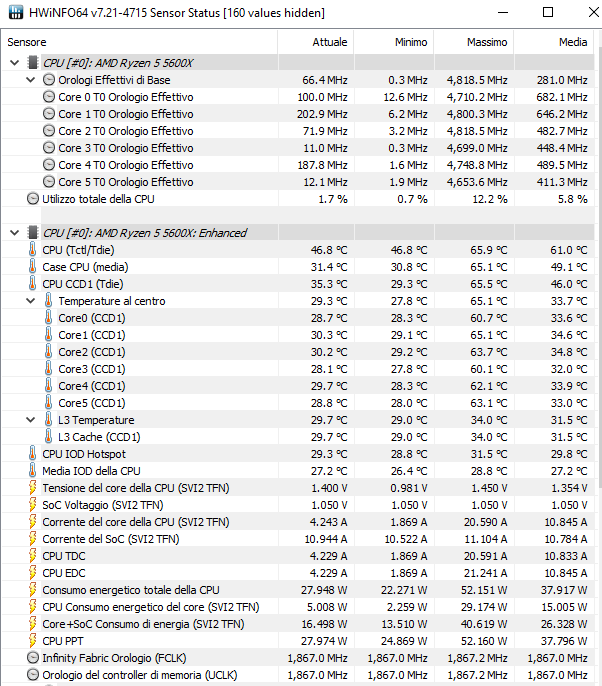This screenshot has width=602, height=686.
Task: Click the thermometer icon beside Temperature al centro
Action: pyautogui.click(x=49, y=301)
